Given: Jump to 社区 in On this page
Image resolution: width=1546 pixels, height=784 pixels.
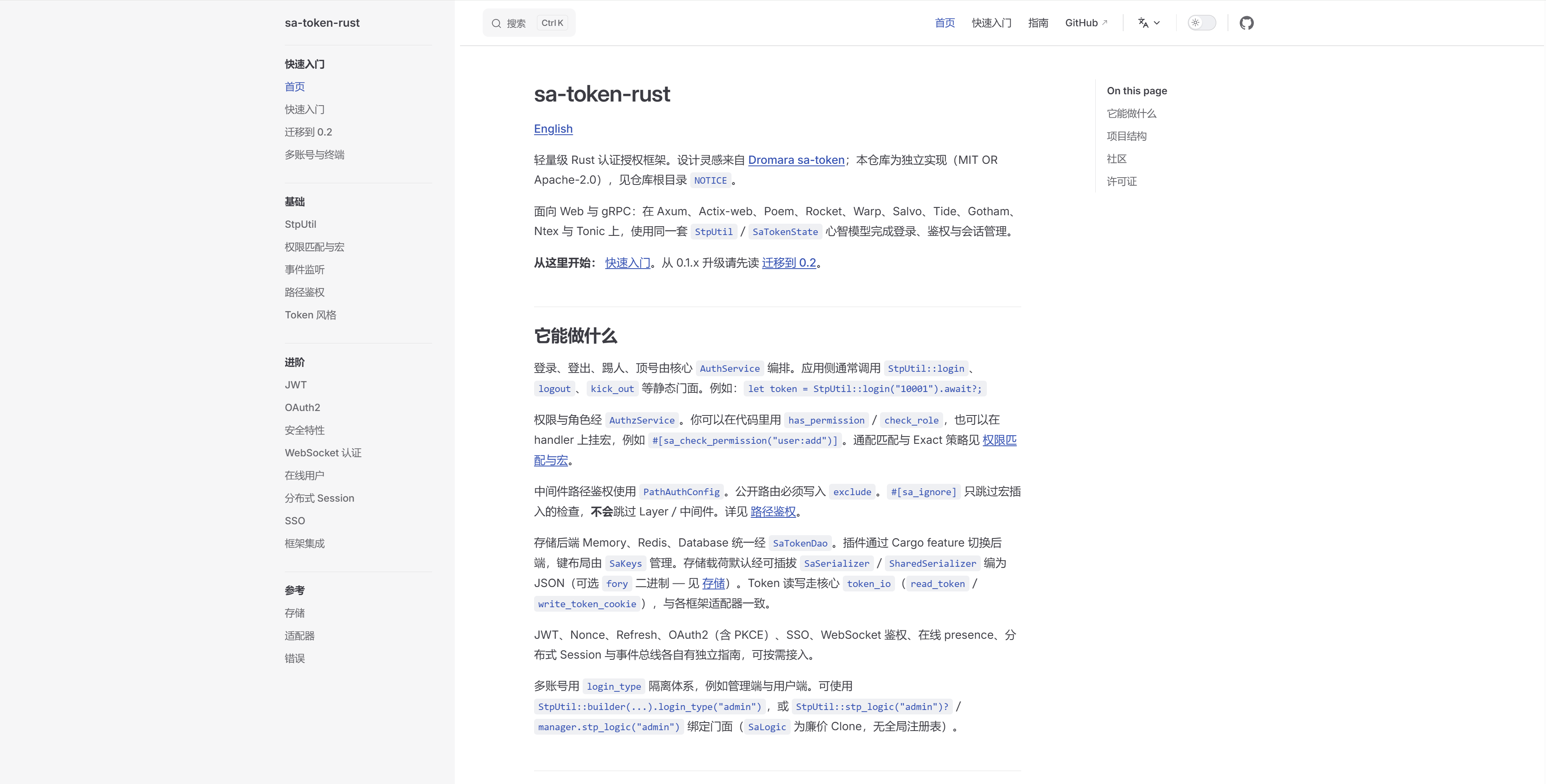Looking at the screenshot, I should tap(1117, 159).
